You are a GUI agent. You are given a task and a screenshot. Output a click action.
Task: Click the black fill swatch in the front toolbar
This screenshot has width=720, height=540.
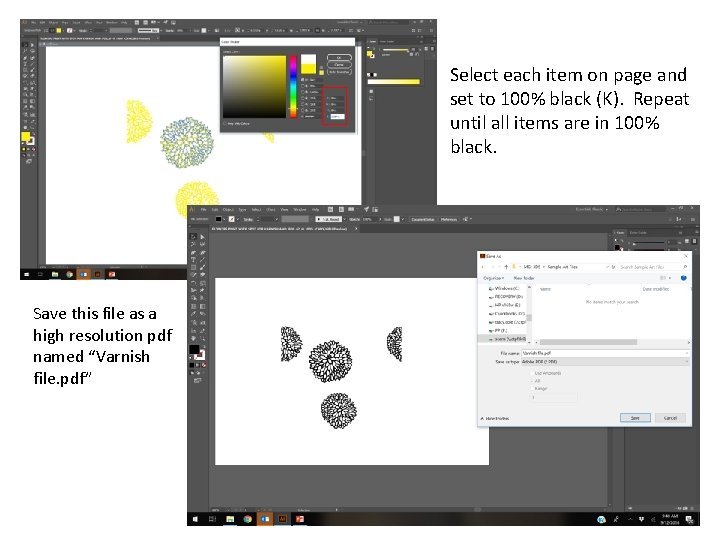pos(194,349)
